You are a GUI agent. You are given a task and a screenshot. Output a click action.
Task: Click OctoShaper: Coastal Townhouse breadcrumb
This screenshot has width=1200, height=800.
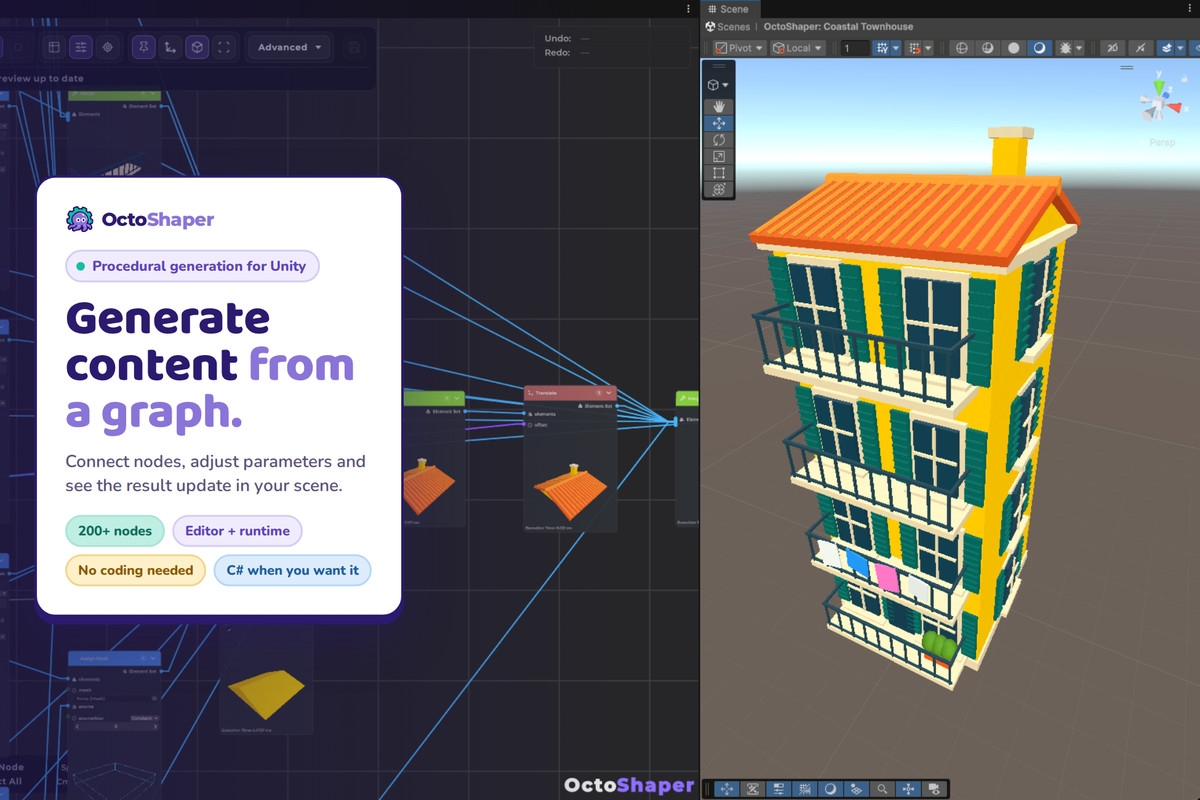coord(838,27)
